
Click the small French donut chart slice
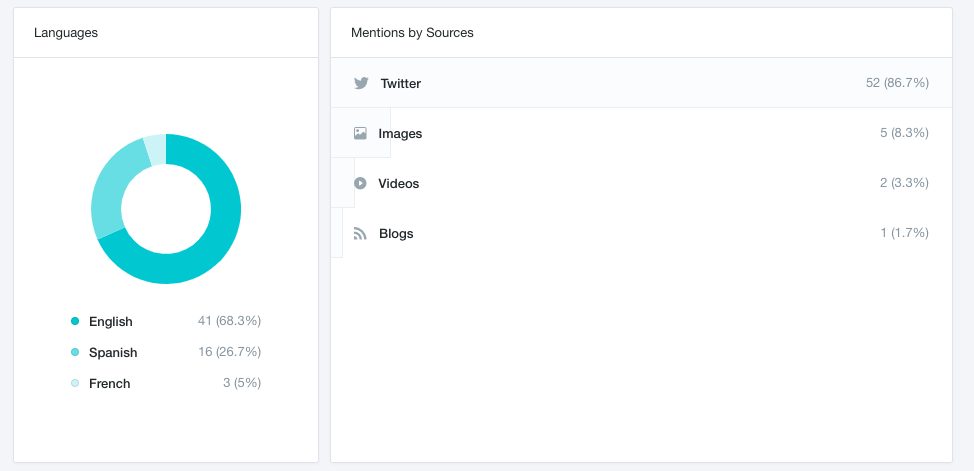155,149
